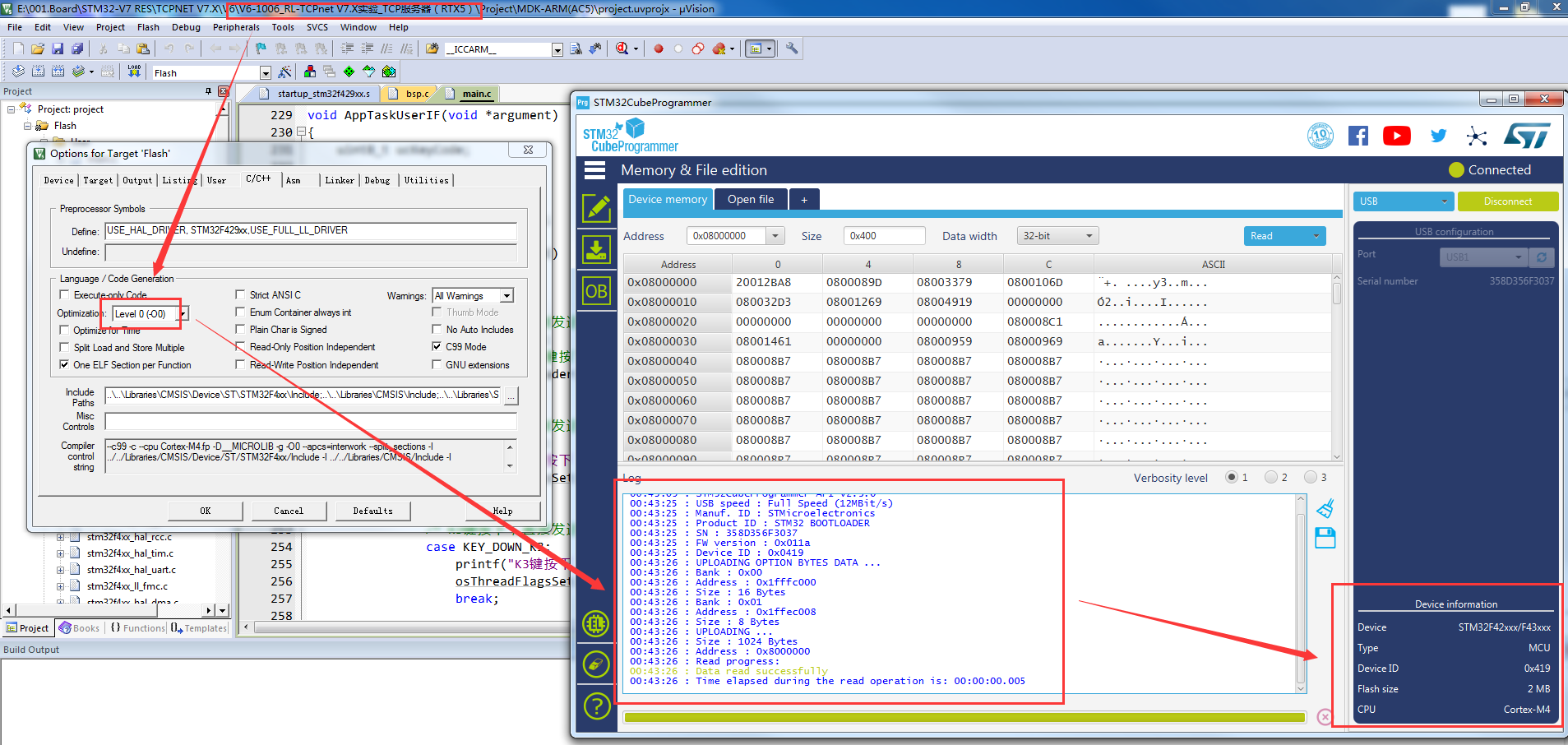The image size is (1568, 745).
Task: Open the Peripherals menu in µVision
Action: click(x=236, y=27)
